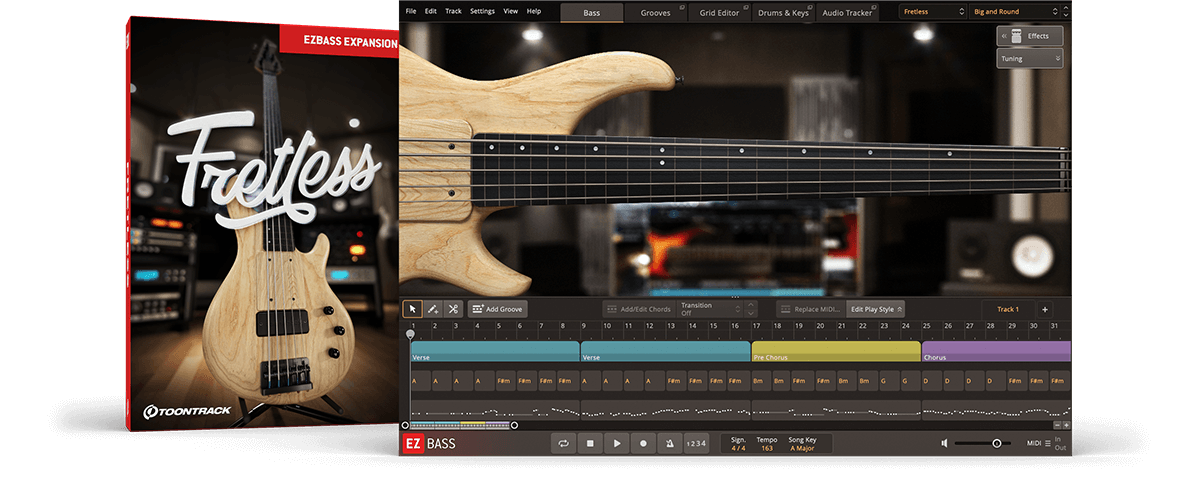Image resolution: width=1200 pixels, height=488 pixels.
Task: Add a new track with plus icon
Action: [x=1044, y=310]
